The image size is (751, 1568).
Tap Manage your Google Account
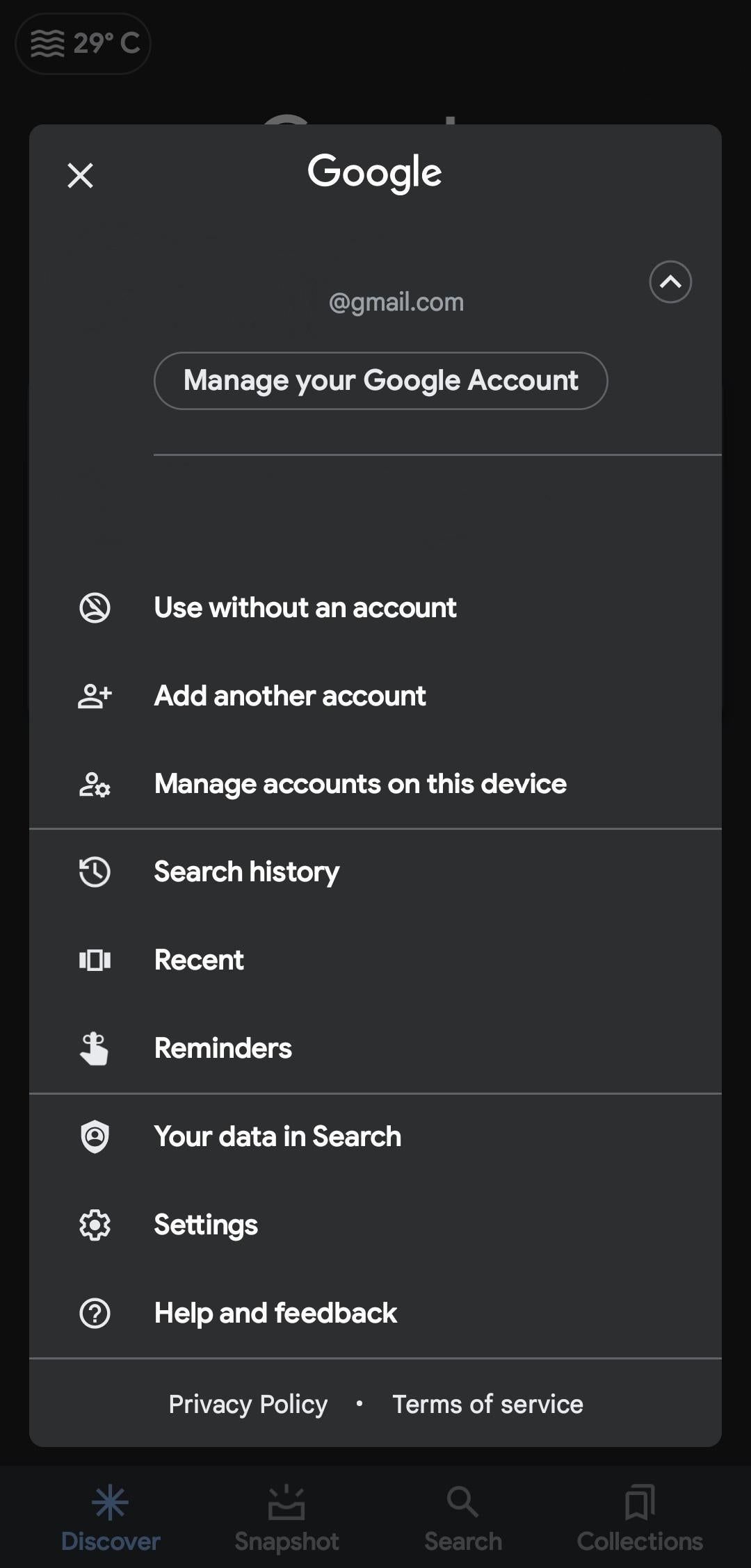380,380
